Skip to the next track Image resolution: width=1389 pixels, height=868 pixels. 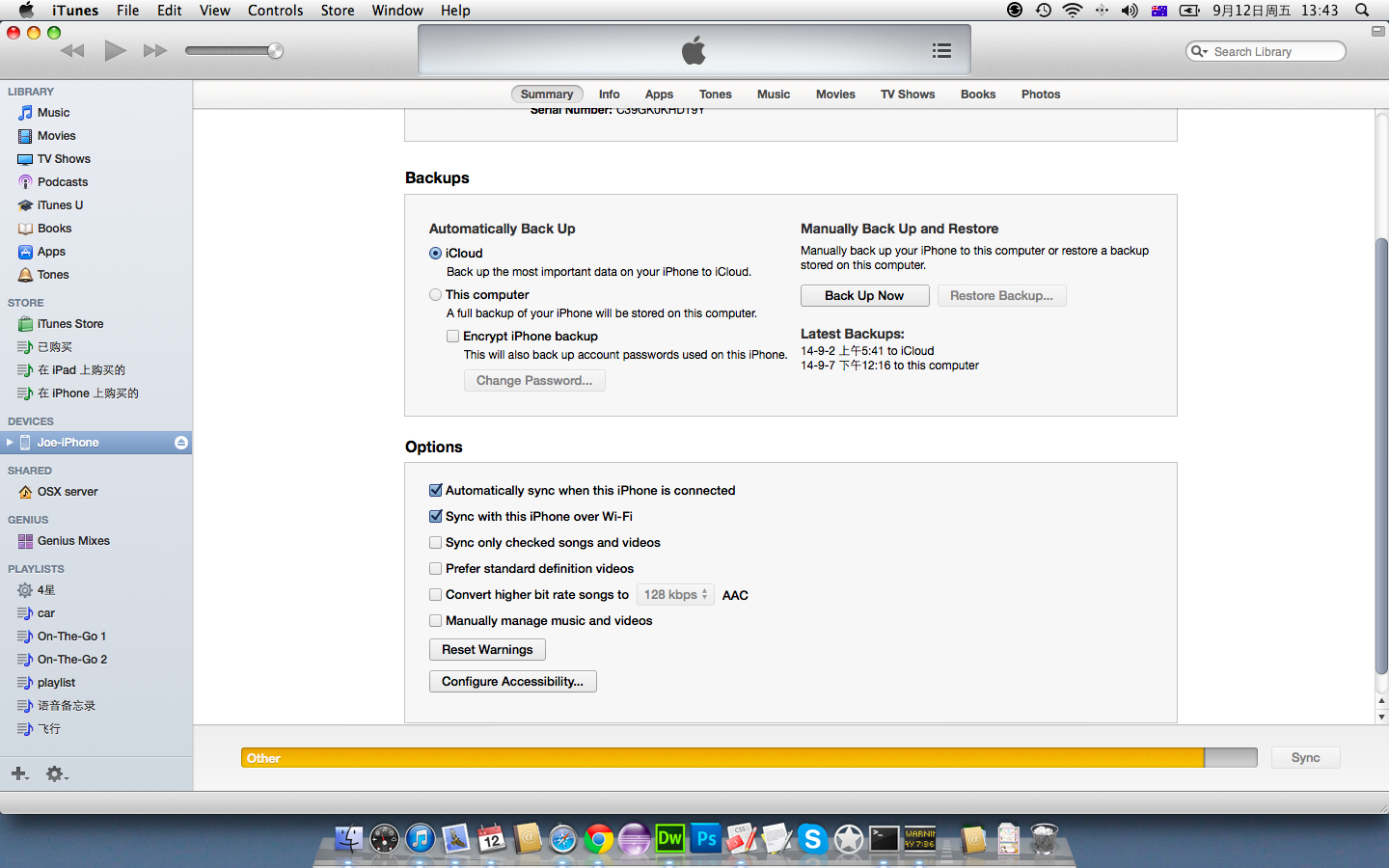[x=155, y=51]
